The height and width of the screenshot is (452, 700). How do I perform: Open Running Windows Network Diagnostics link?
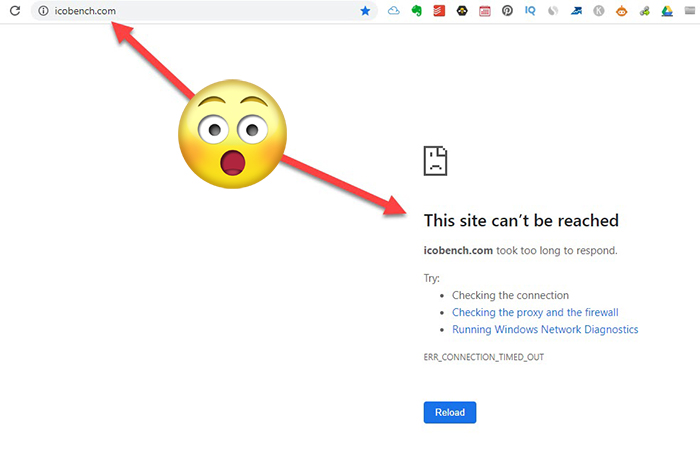[x=545, y=329]
